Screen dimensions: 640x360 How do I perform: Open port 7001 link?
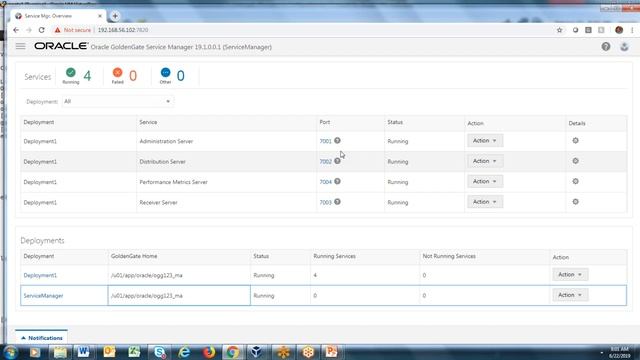[325, 141]
